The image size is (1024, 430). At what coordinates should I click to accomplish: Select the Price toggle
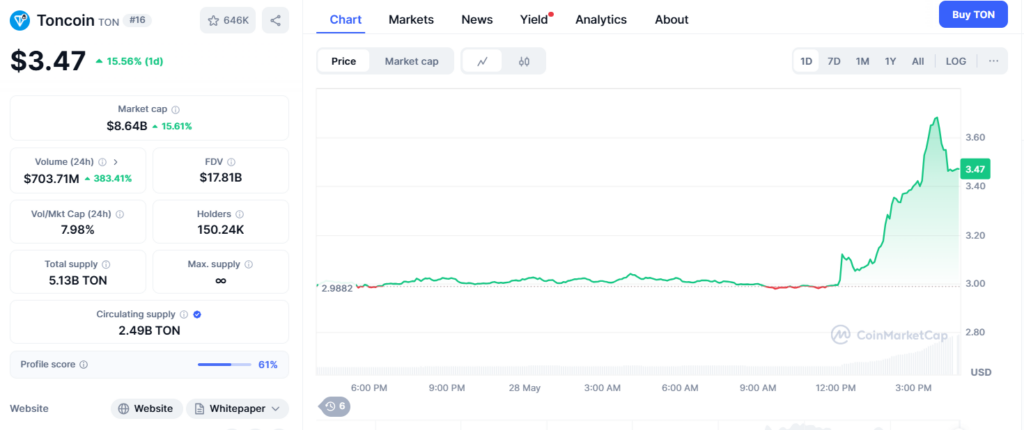pos(344,61)
